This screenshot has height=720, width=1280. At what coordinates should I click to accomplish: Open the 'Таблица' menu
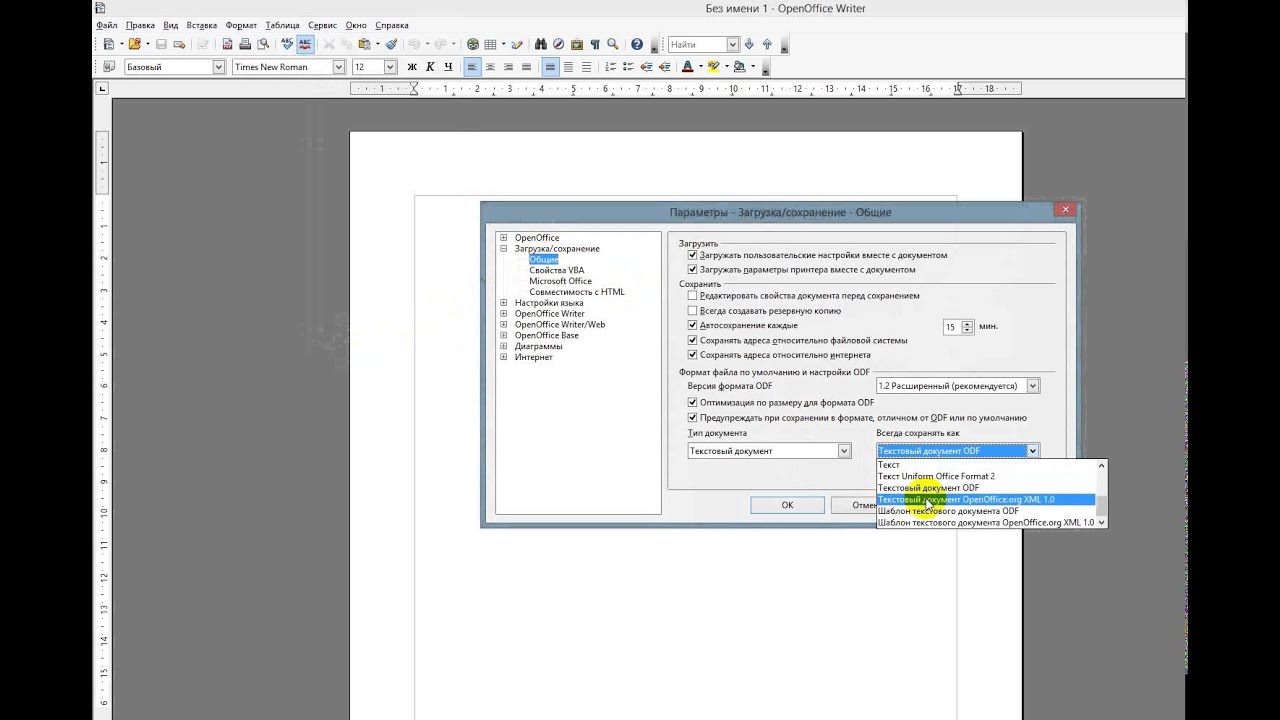click(x=282, y=25)
